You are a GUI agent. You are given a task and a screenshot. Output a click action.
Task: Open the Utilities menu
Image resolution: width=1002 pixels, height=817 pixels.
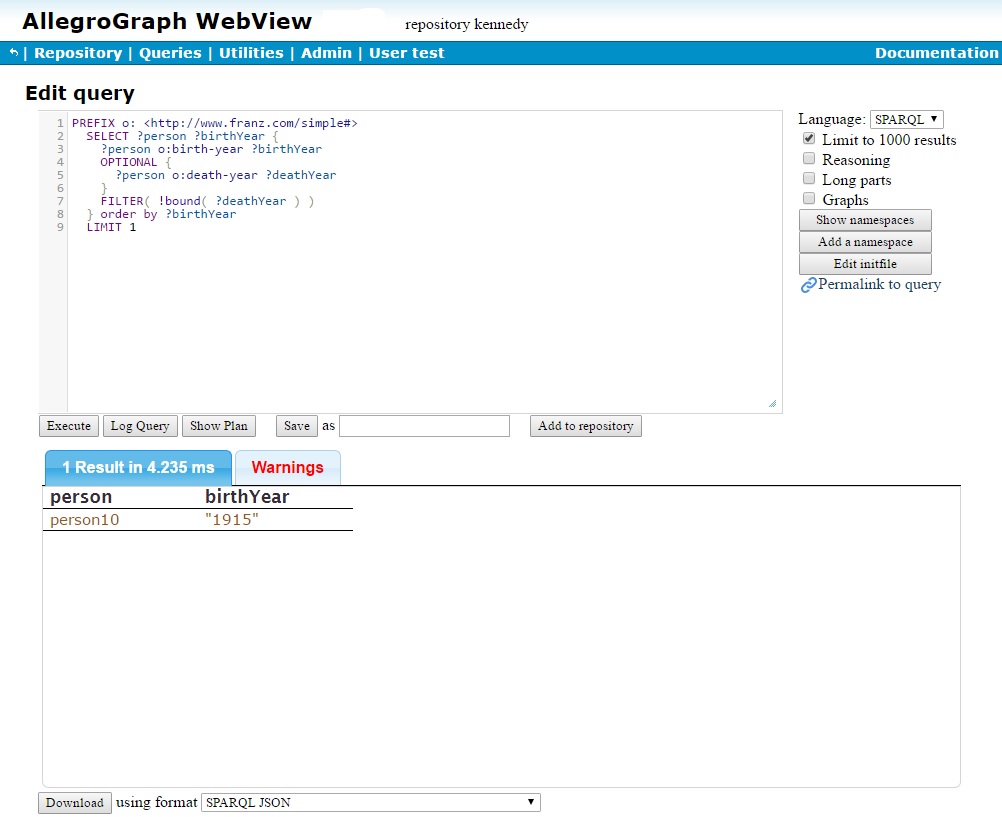251,52
